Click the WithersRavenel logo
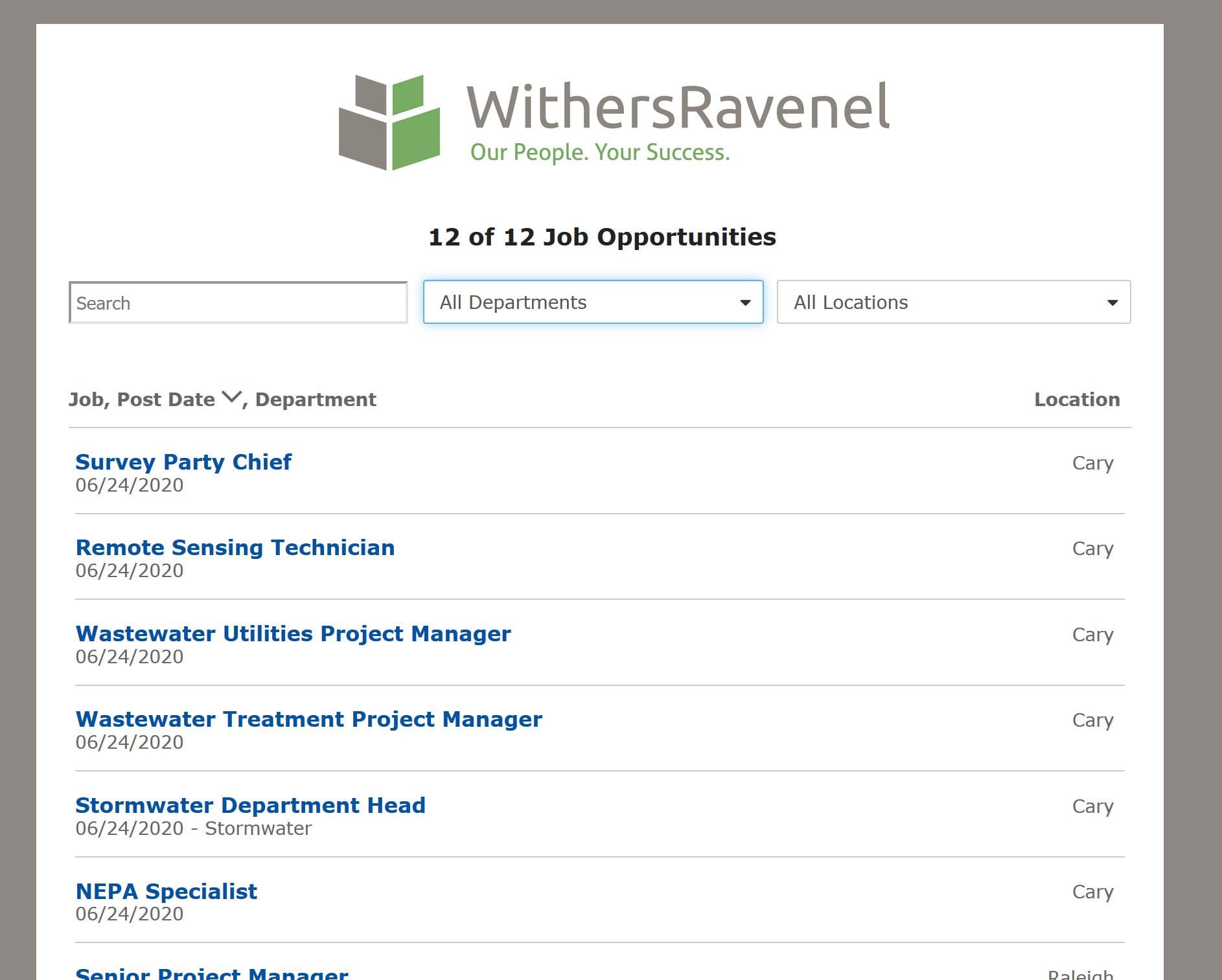The height and width of the screenshot is (980, 1222). pos(614,122)
